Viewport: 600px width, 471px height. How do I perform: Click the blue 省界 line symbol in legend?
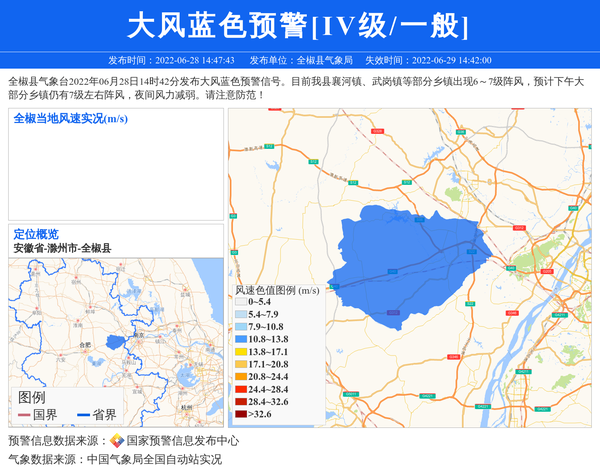(82, 415)
